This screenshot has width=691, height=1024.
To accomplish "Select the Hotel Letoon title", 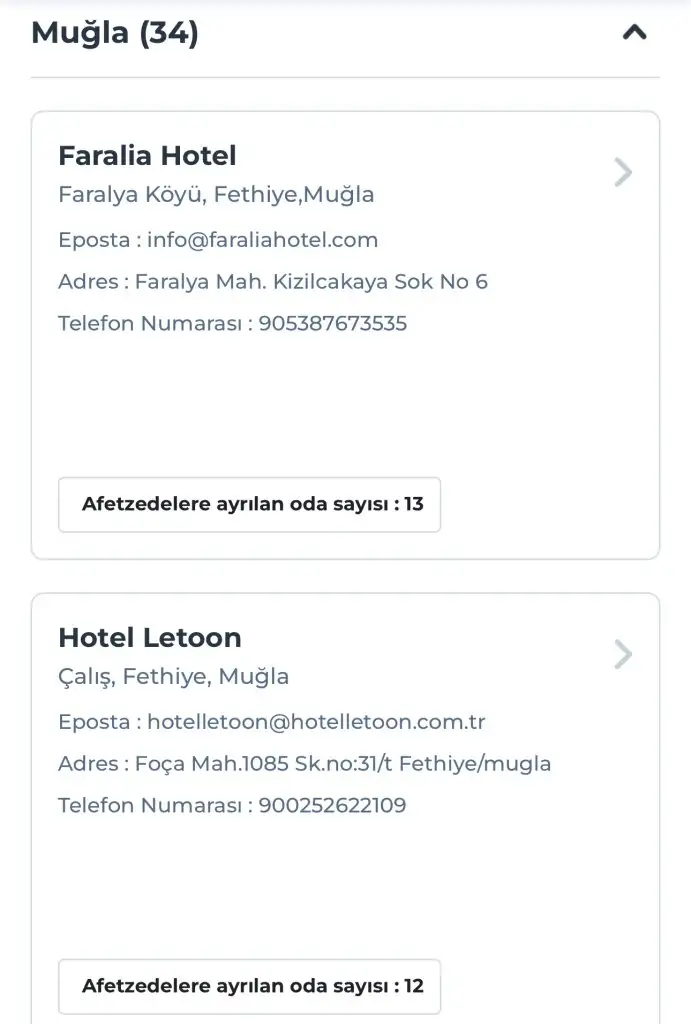I will (150, 638).
